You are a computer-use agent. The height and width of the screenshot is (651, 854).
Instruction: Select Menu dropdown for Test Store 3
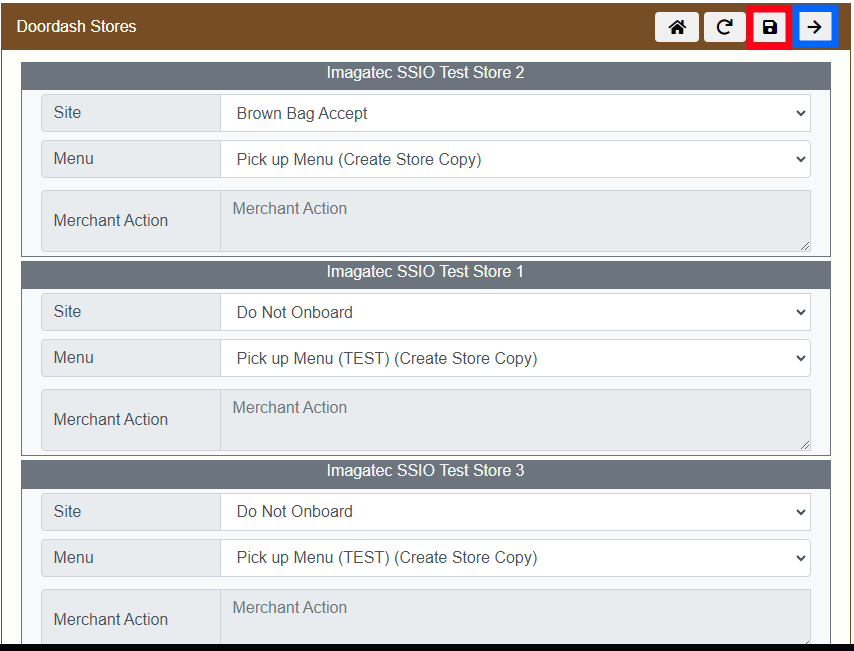[x=515, y=557]
